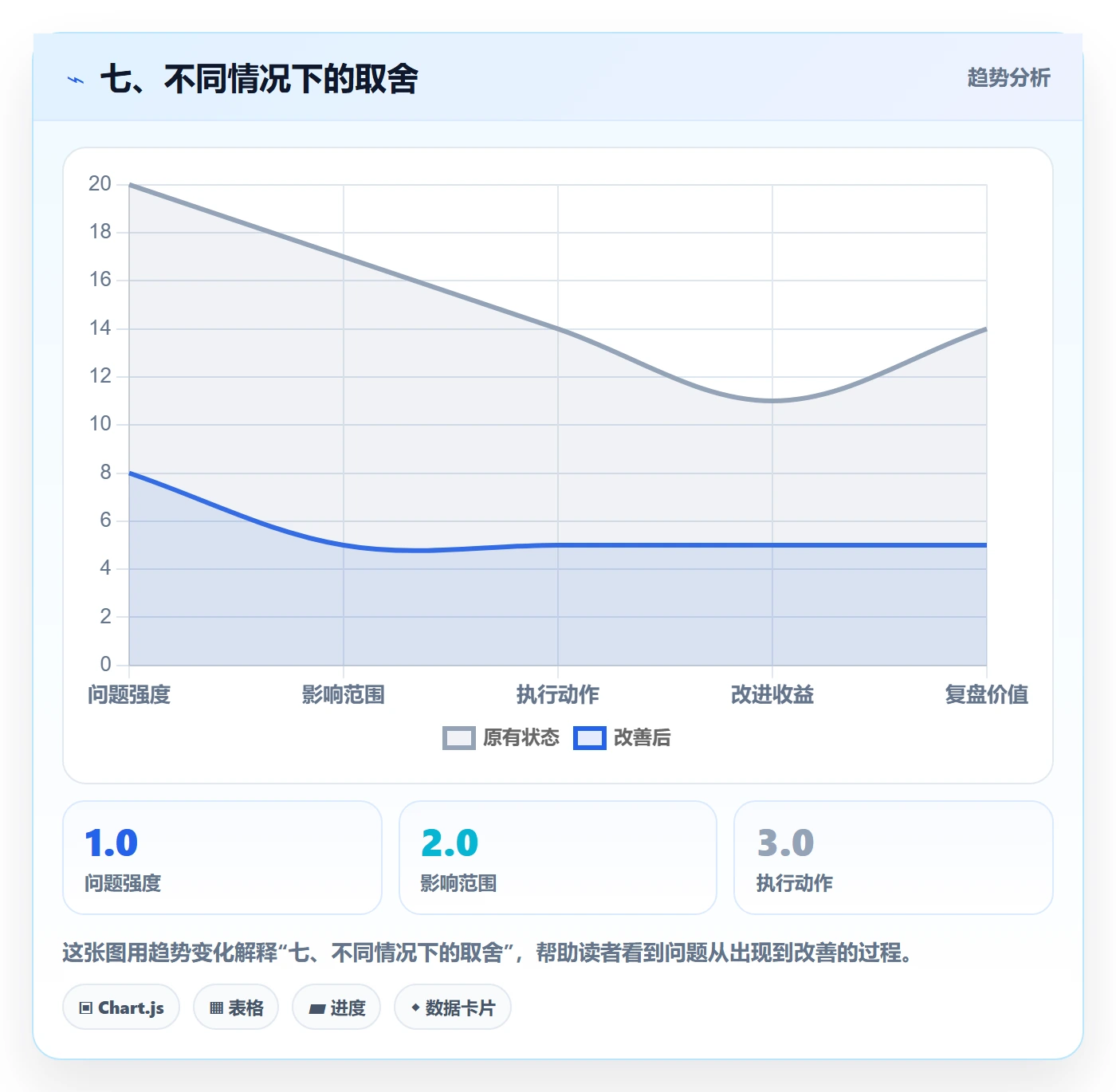Click the gray line's point at 改进收益
1116x1092 pixels.
[x=772, y=401]
